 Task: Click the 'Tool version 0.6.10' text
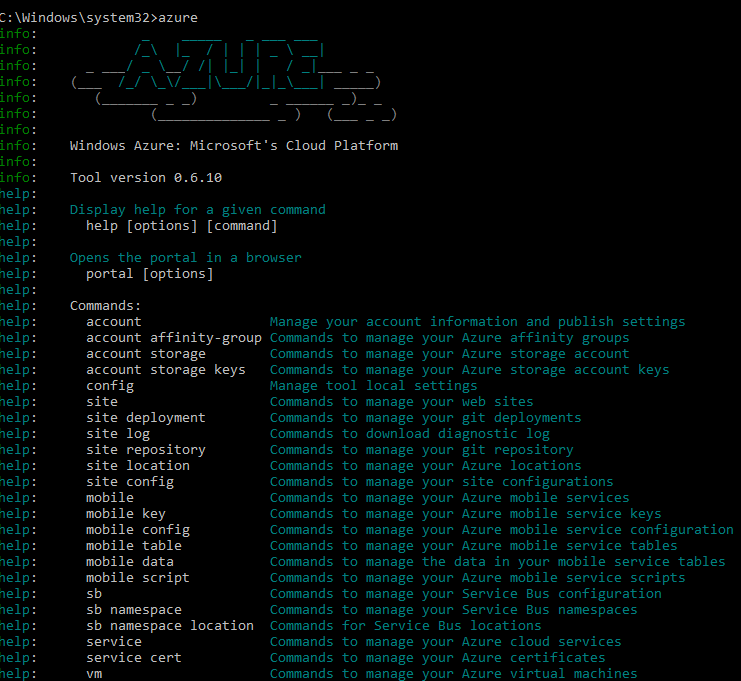[x=146, y=178]
